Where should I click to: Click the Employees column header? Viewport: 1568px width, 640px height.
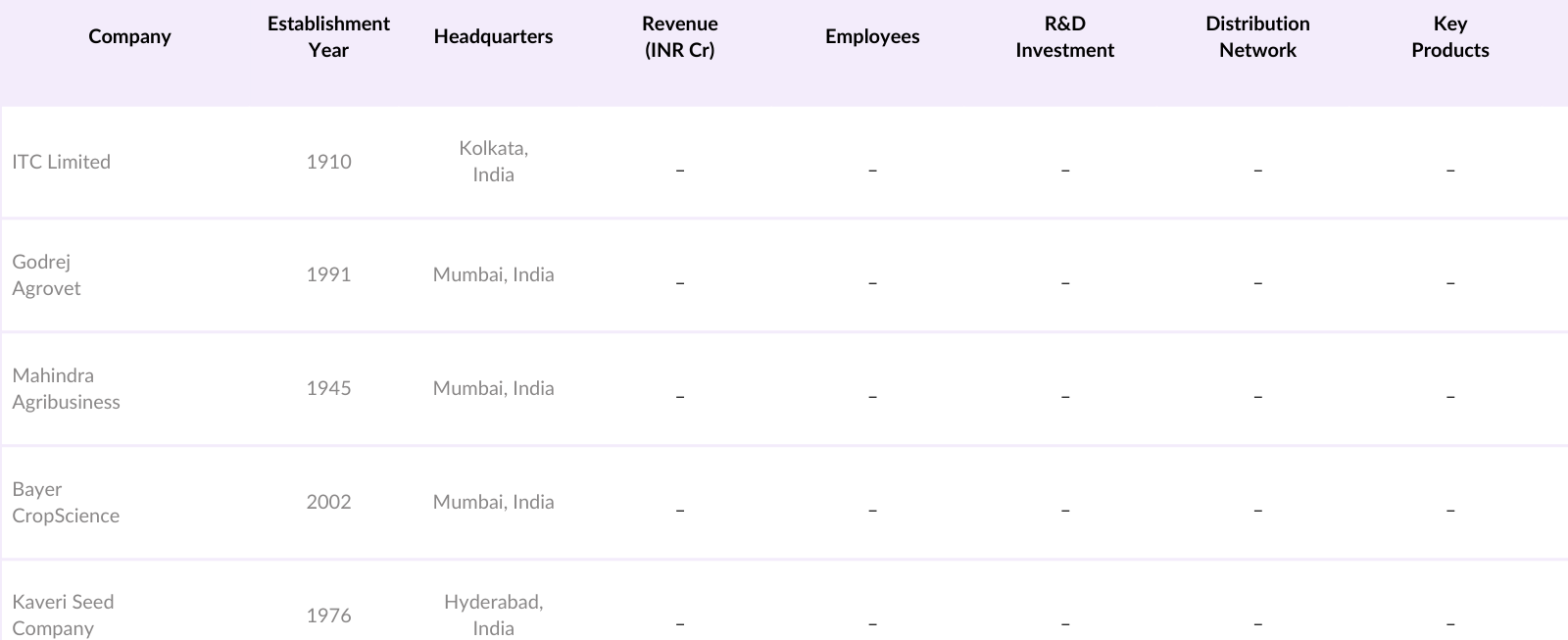(x=872, y=36)
